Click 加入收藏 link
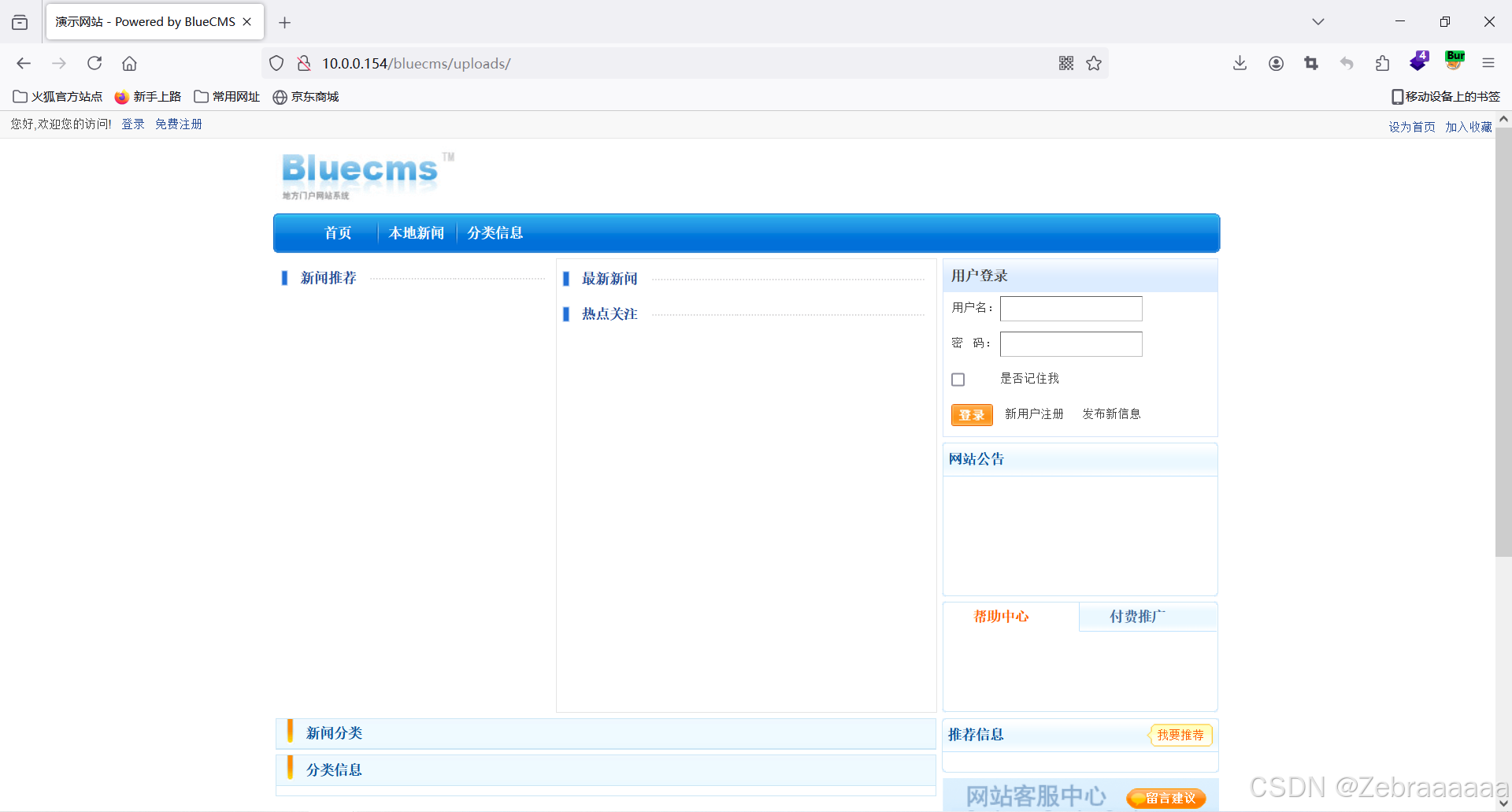Screen dimensions: 1512x812 click(1469, 127)
